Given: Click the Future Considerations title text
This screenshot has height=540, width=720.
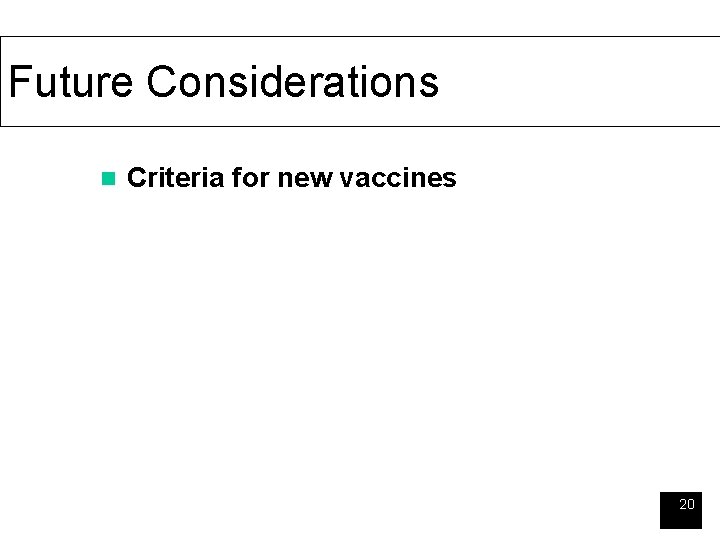Looking at the screenshot, I should pos(224,81).
